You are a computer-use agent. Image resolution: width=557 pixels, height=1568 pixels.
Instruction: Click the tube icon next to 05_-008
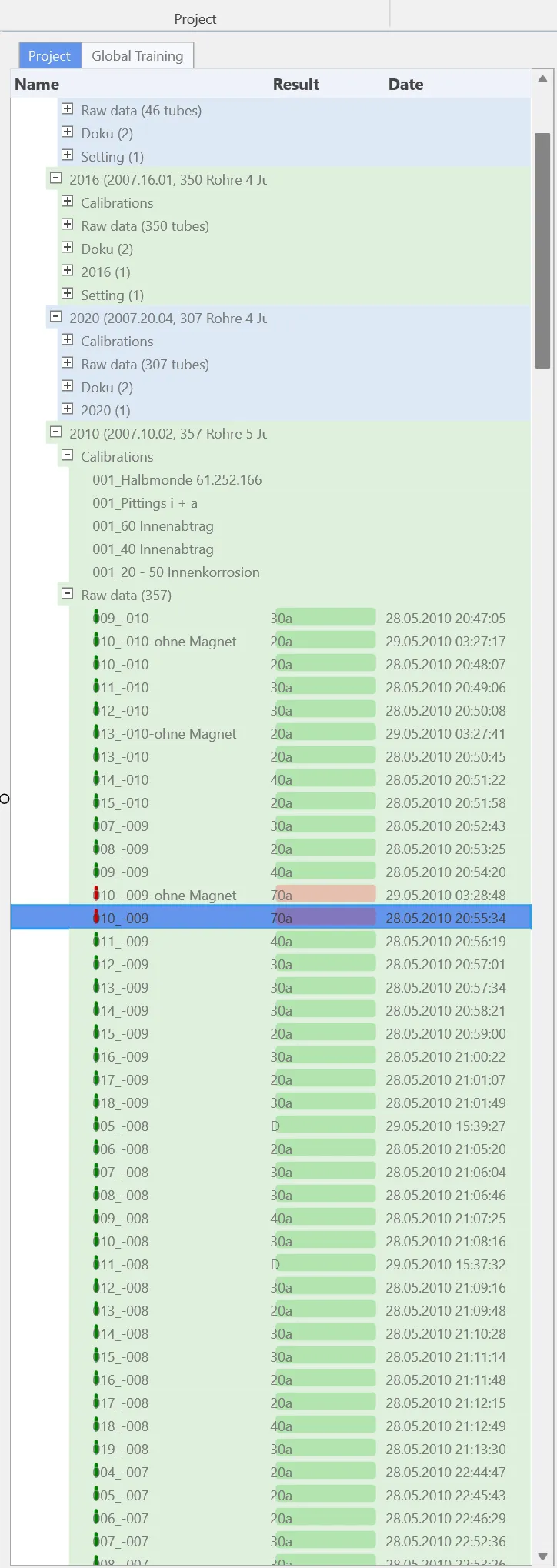tap(96, 1125)
